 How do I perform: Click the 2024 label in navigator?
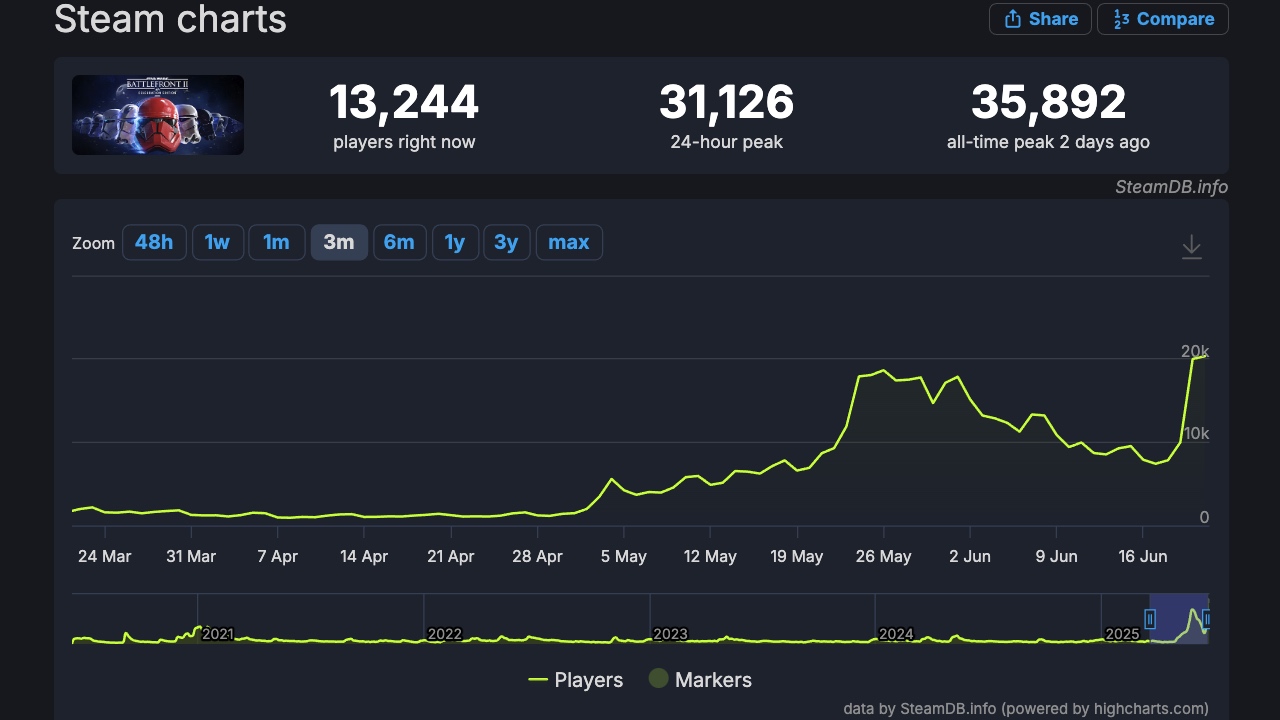click(x=896, y=634)
